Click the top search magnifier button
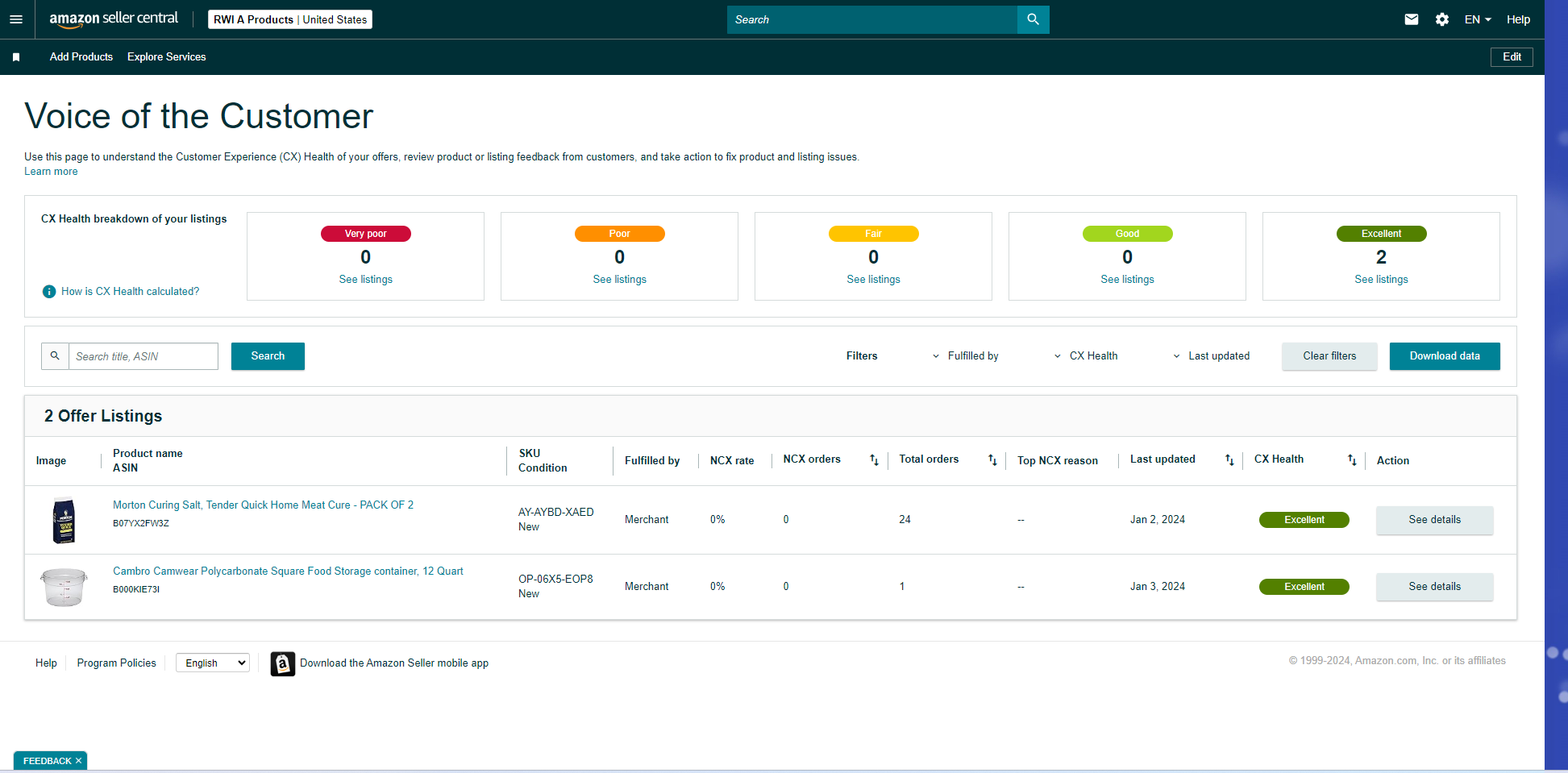This screenshot has width=1568, height=773. pyautogui.click(x=1033, y=19)
